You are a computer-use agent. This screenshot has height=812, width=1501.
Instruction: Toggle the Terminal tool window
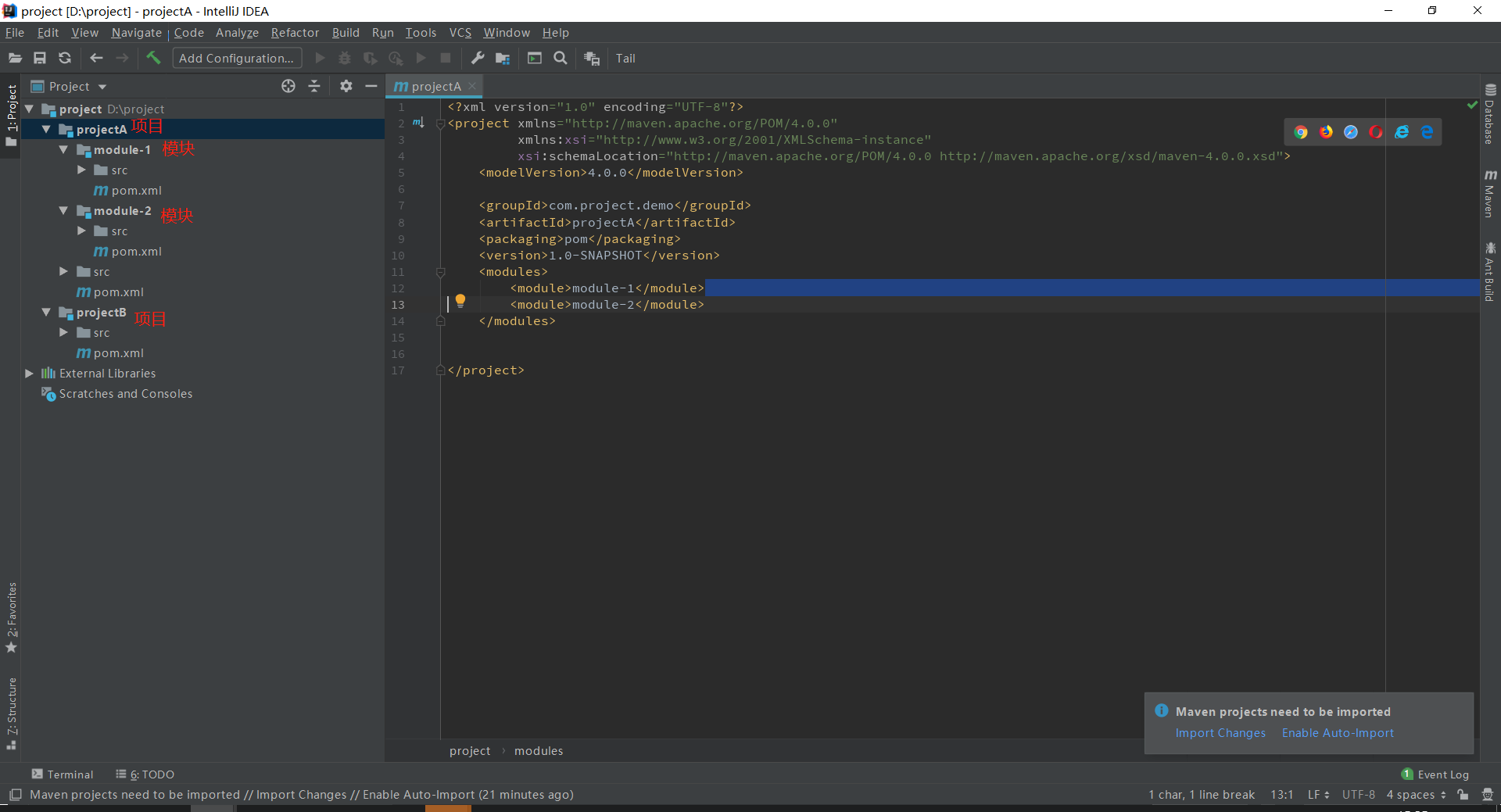click(63, 774)
